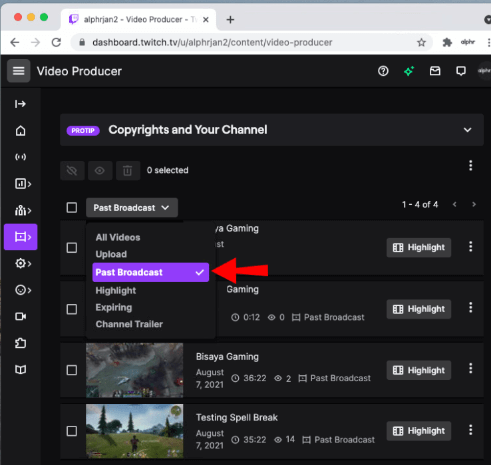Open a new browser tab
This screenshot has height=465, width=491.
(x=230, y=20)
